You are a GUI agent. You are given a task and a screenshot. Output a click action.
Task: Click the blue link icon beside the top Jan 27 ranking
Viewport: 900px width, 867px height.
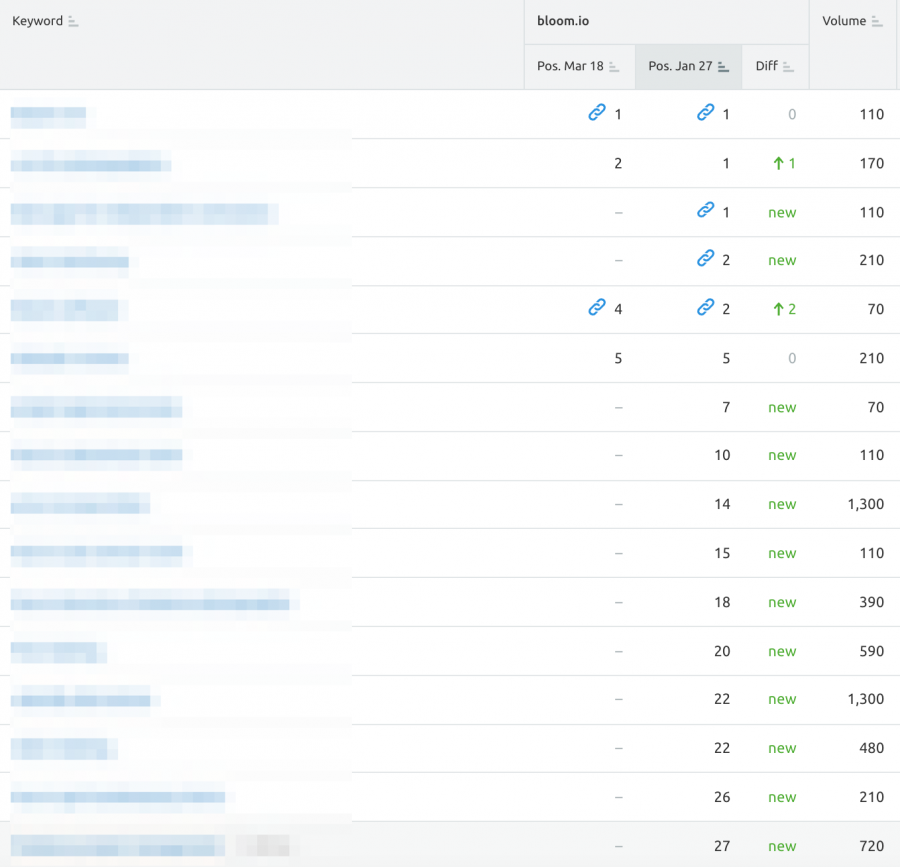pos(706,114)
